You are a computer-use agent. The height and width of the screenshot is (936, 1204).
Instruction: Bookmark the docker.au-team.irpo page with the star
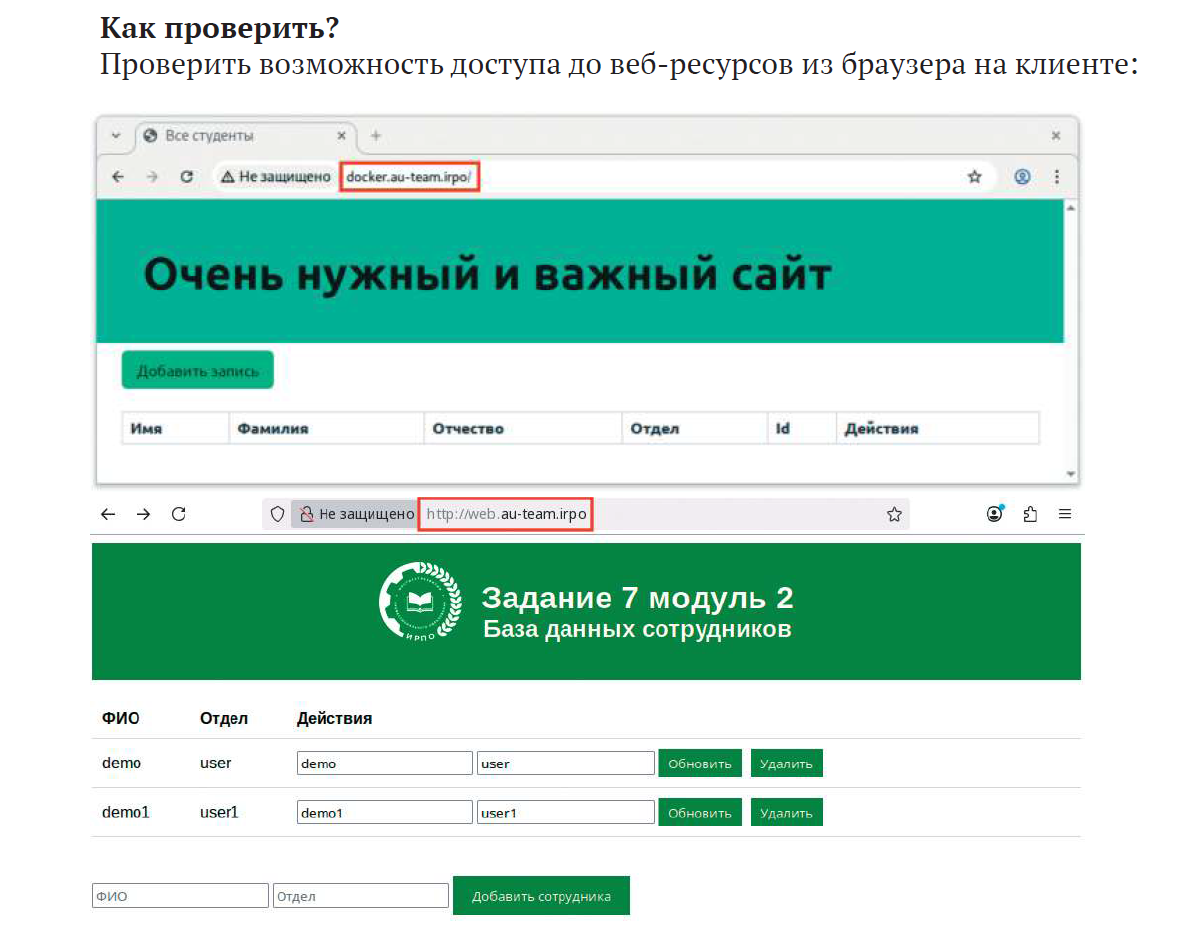tap(974, 177)
